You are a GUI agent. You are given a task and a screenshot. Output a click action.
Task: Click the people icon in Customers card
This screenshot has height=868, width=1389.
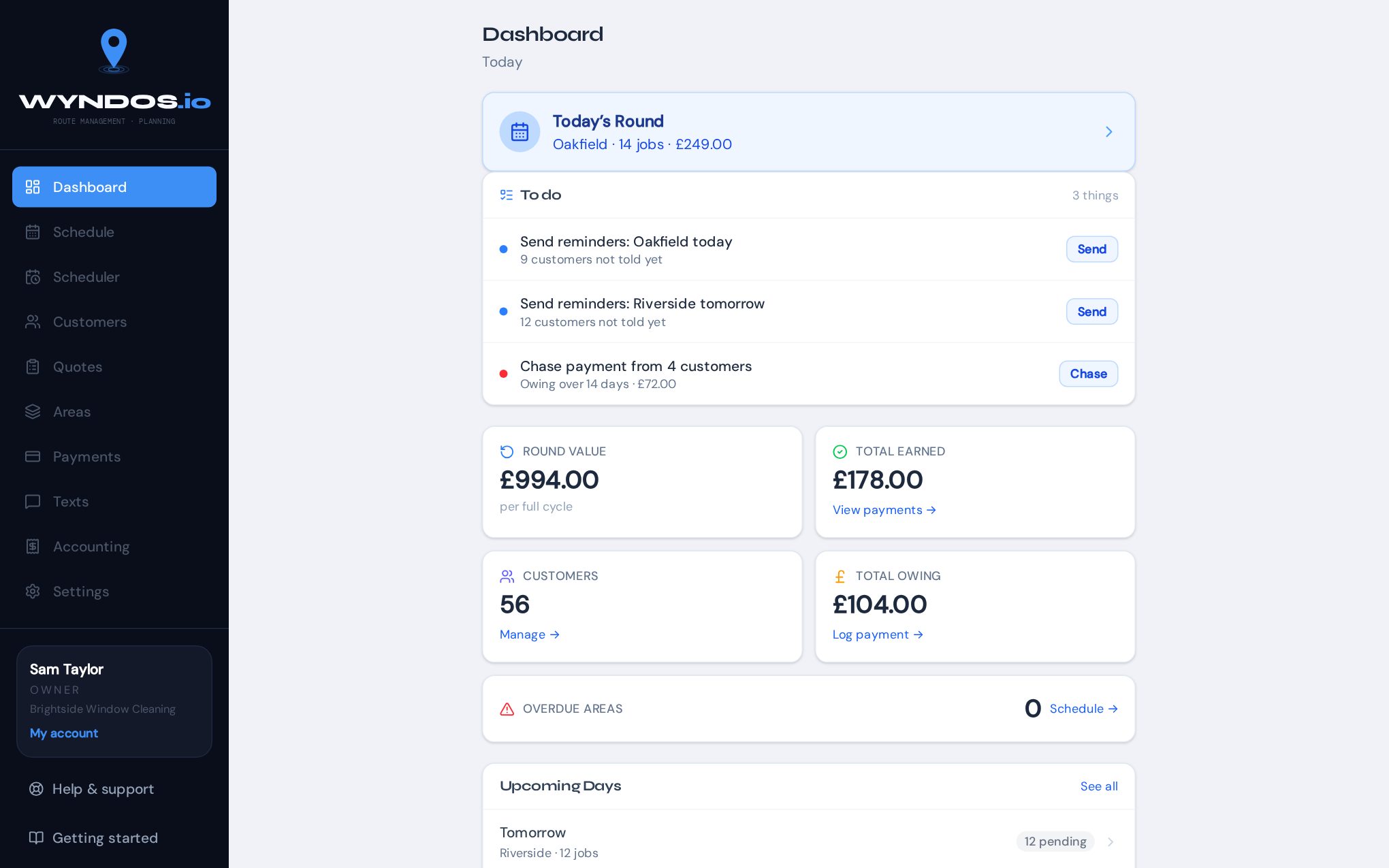coord(507,577)
